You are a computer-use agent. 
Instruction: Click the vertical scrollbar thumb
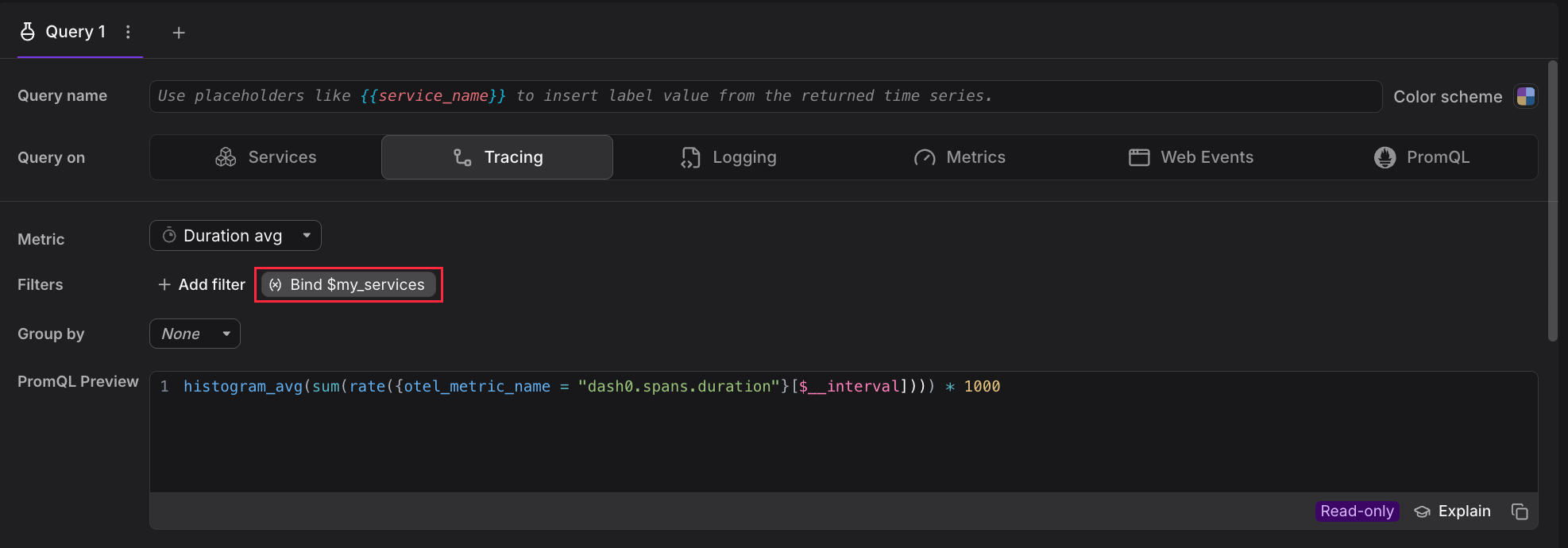coord(1552,201)
